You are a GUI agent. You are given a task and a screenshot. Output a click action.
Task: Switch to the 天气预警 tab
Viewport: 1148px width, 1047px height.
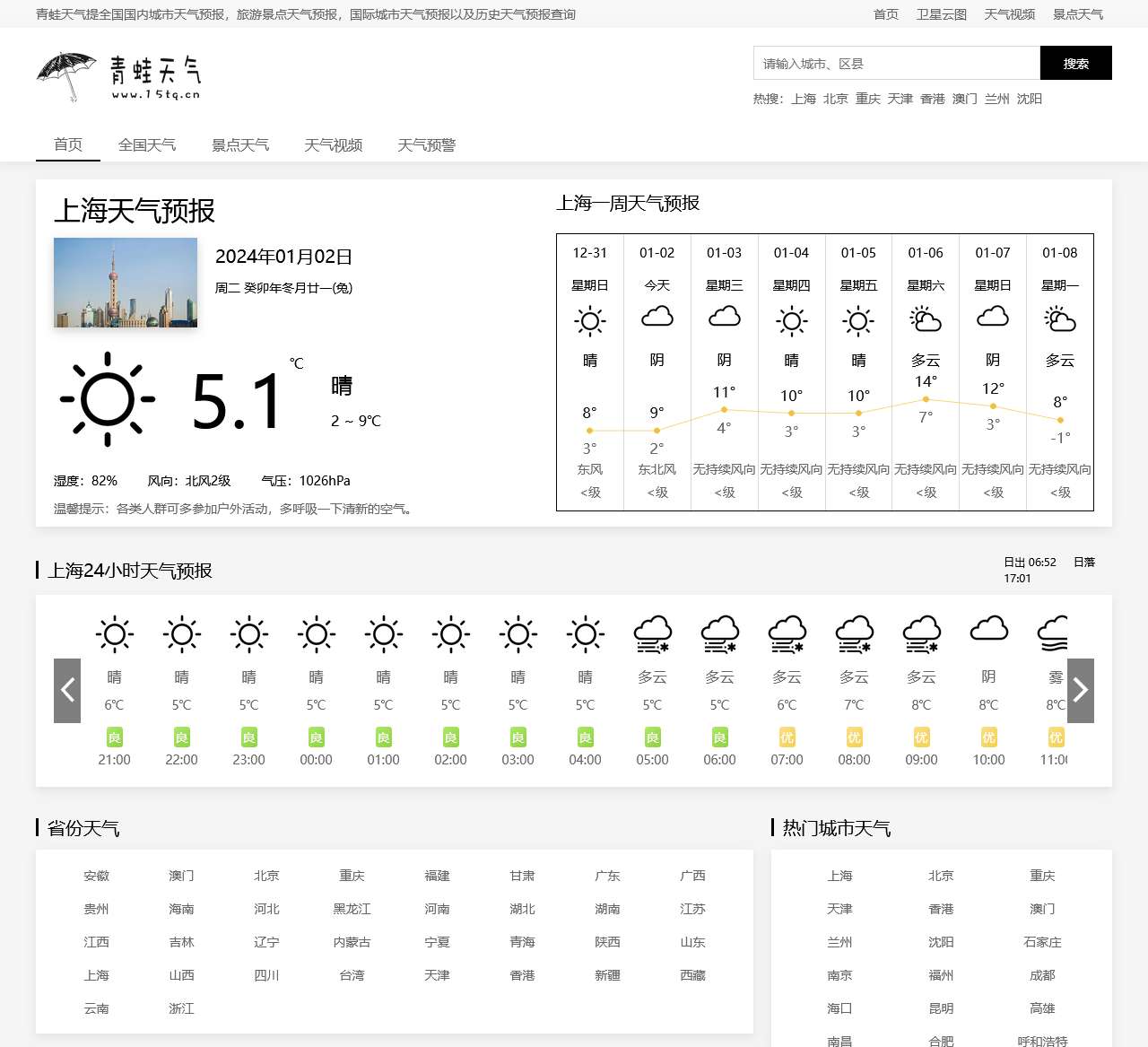(x=426, y=145)
